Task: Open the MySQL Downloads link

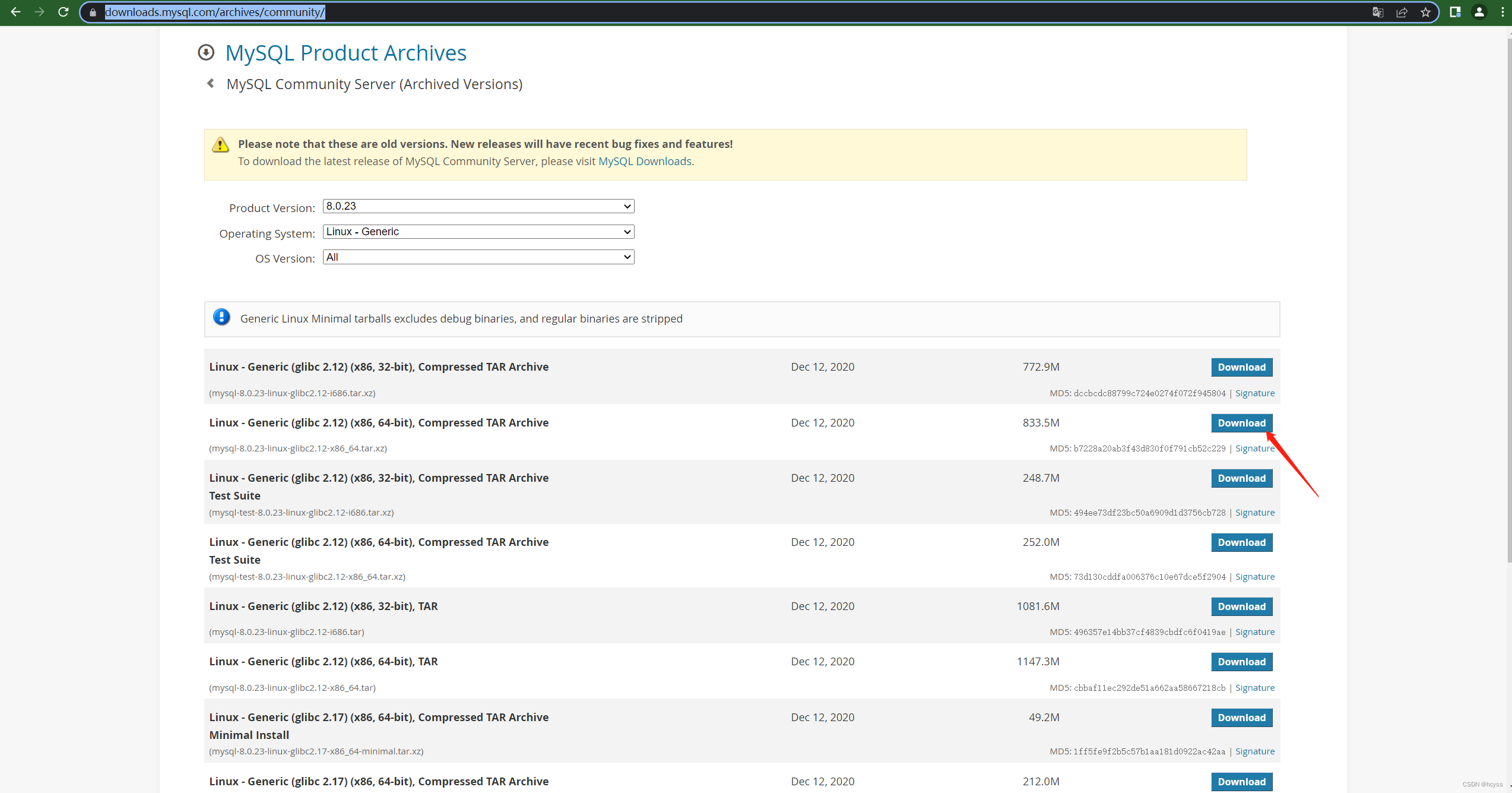Action: 645,162
